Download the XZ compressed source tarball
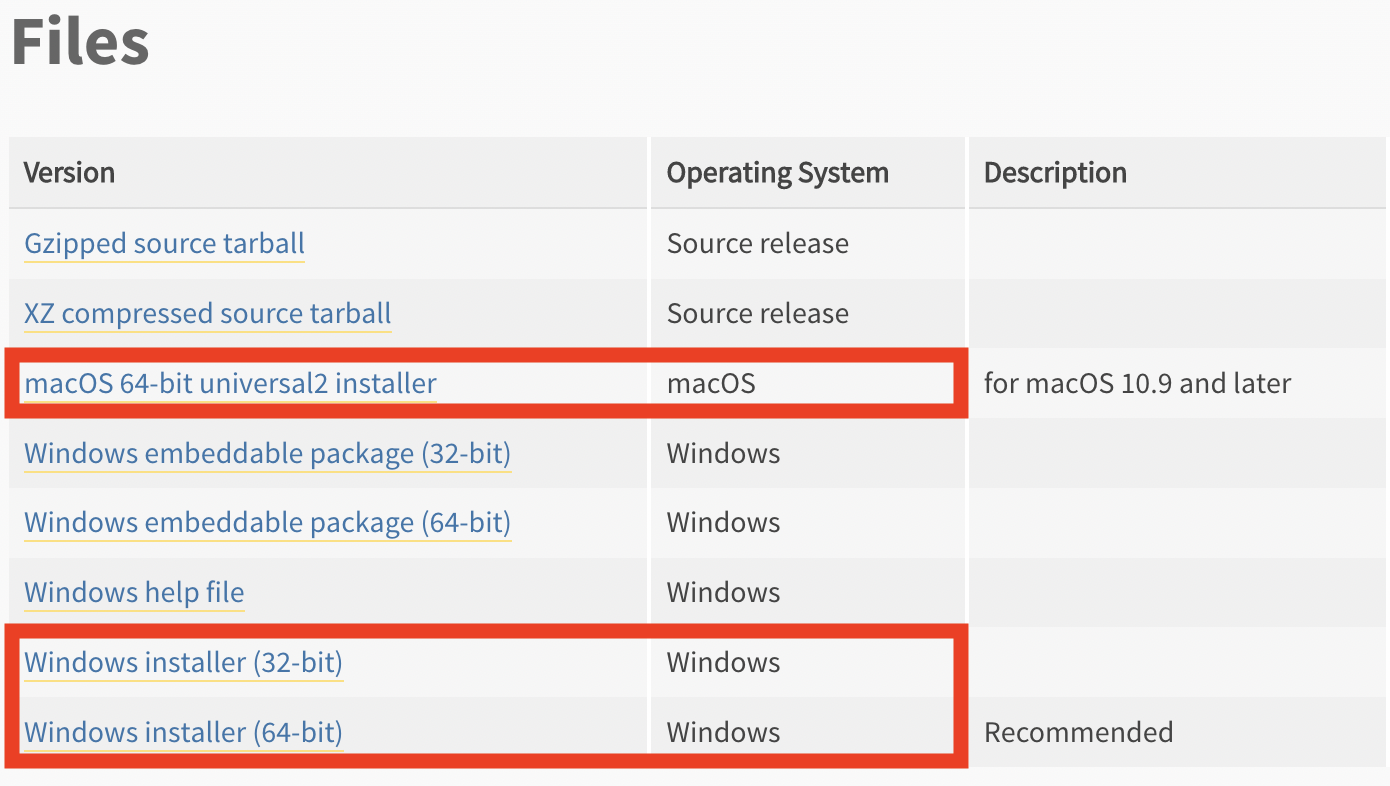 208,314
